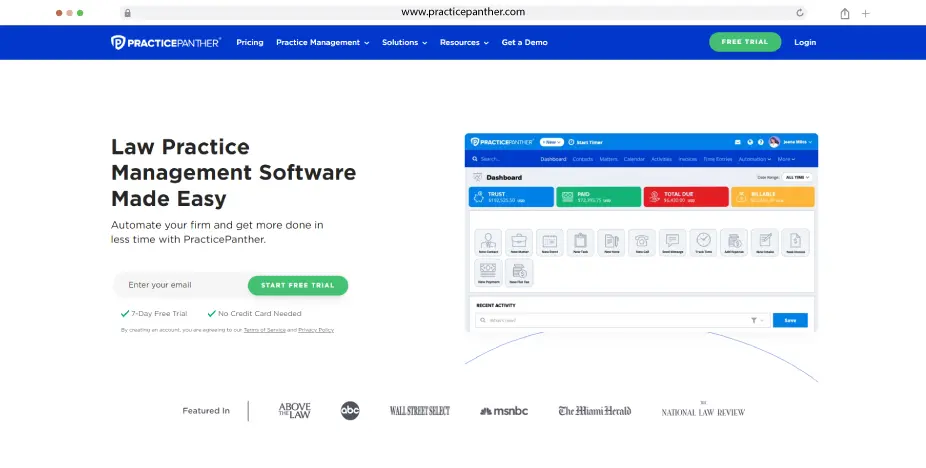Click the Login link
This screenshot has width=926, height=468.
click(x=805, y=43)
